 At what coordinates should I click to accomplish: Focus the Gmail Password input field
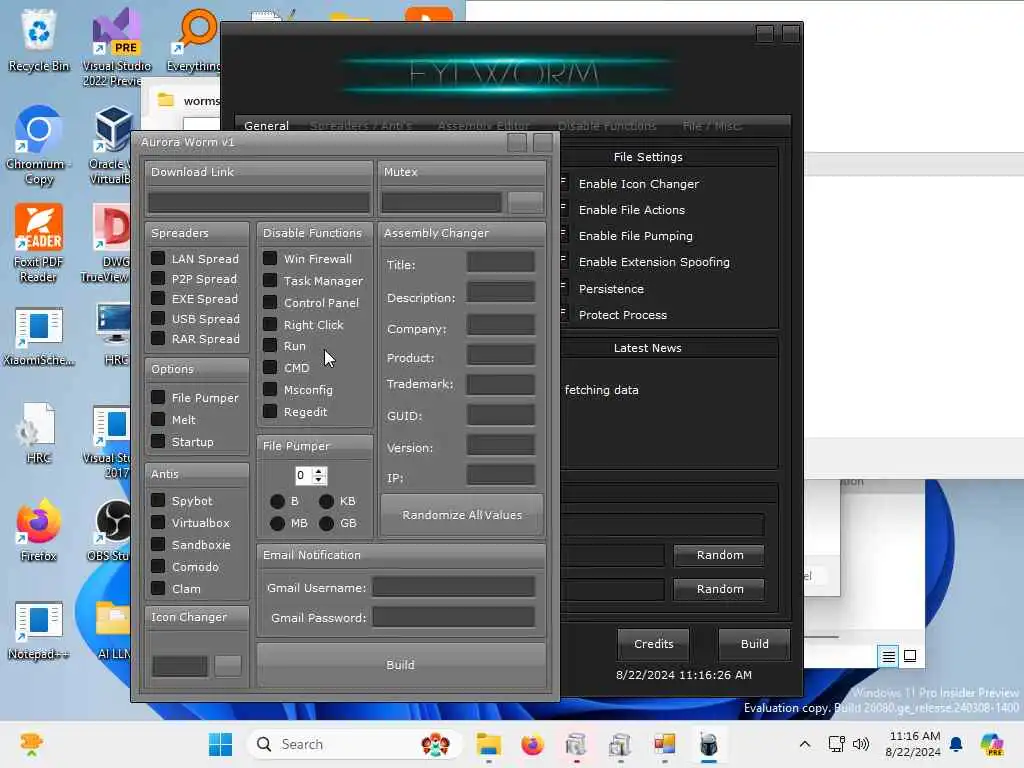pyautogui.click(x=454, y=616)
